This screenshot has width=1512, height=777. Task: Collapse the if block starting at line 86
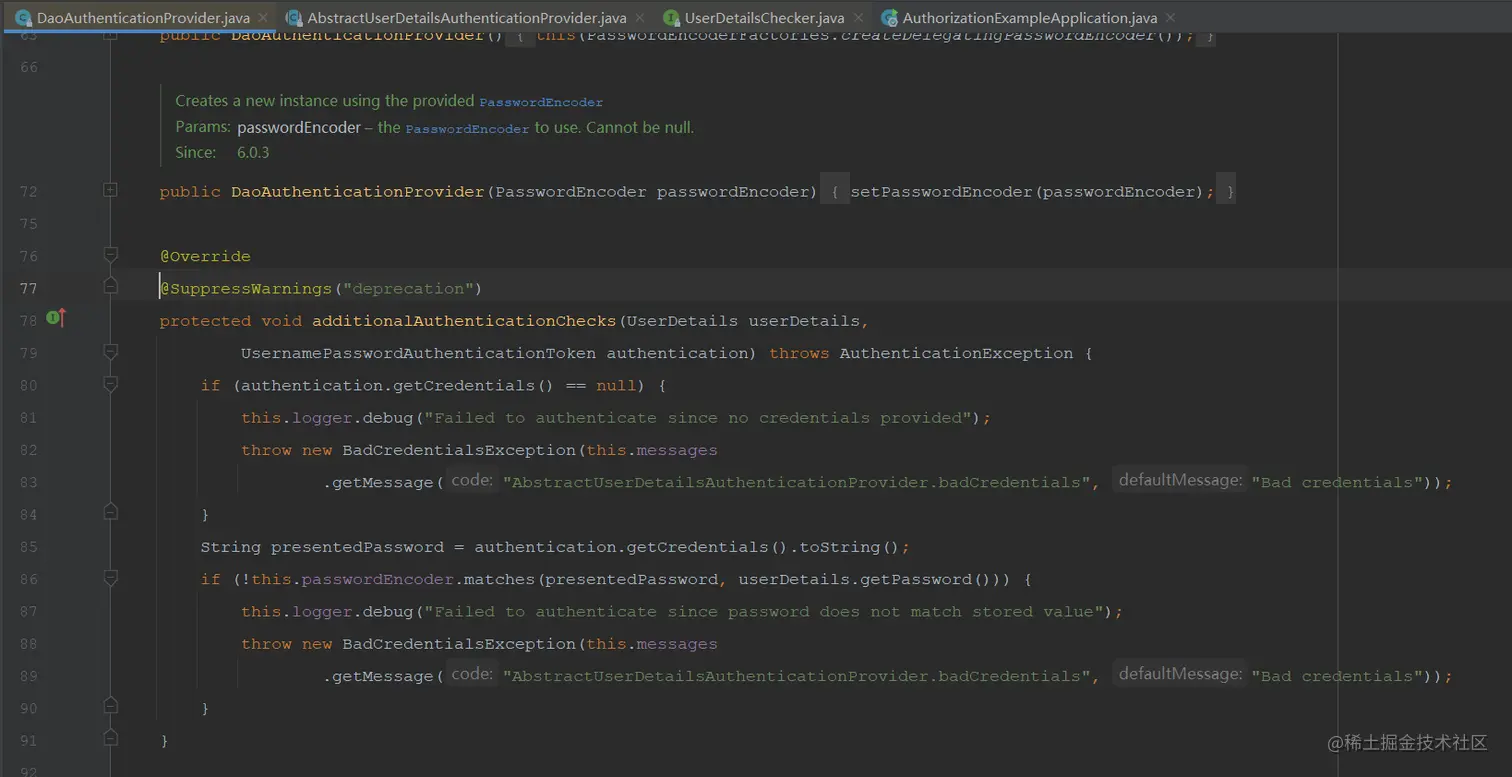point(111,578)
